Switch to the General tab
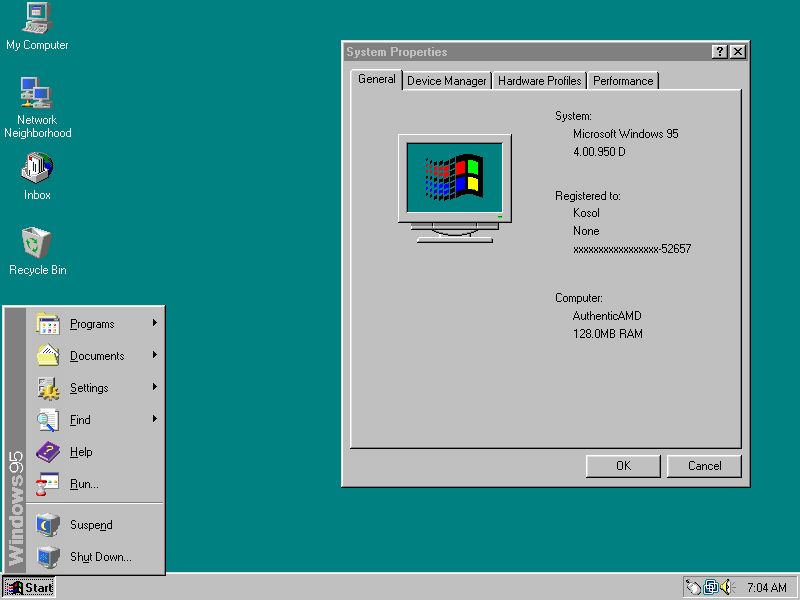This screenshot has height=600, width=800. [x=377, y=79]
